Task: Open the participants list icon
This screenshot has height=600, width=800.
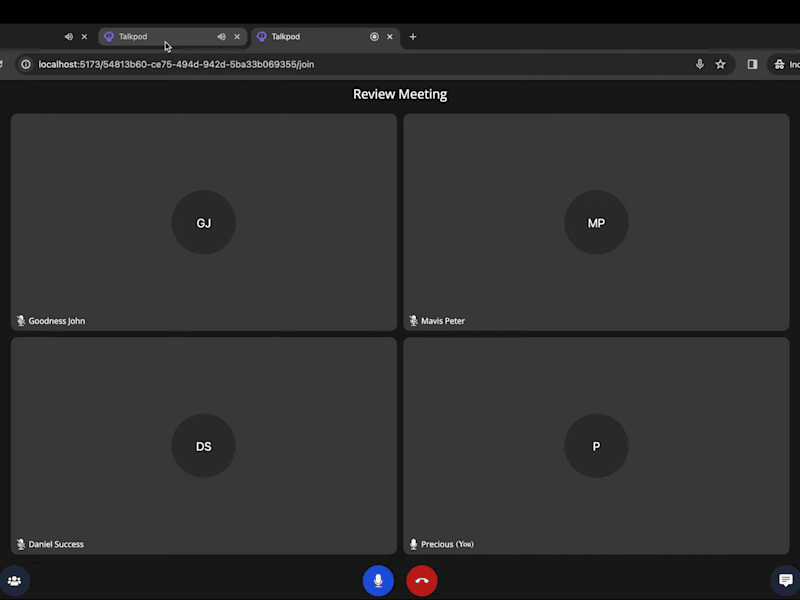Action: (14, 581)
